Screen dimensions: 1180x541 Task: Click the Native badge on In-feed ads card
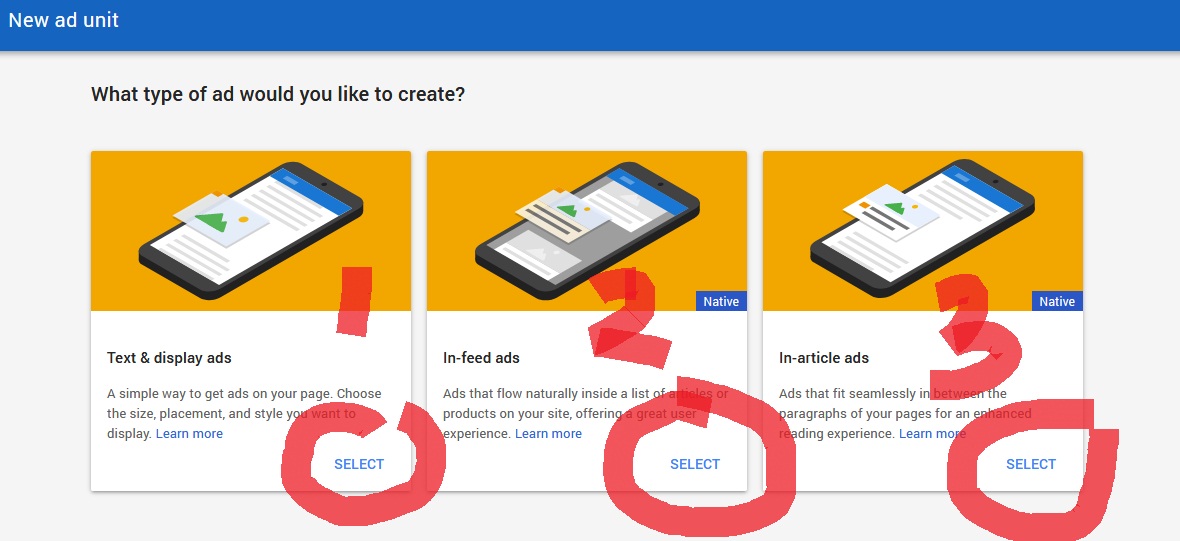pyautogui.click(x=721, y=302)
